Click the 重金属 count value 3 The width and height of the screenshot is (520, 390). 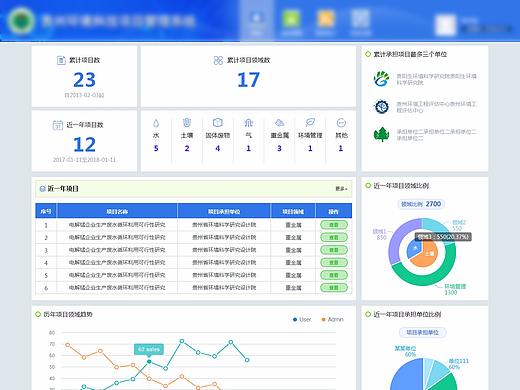[x=279, y=148]
